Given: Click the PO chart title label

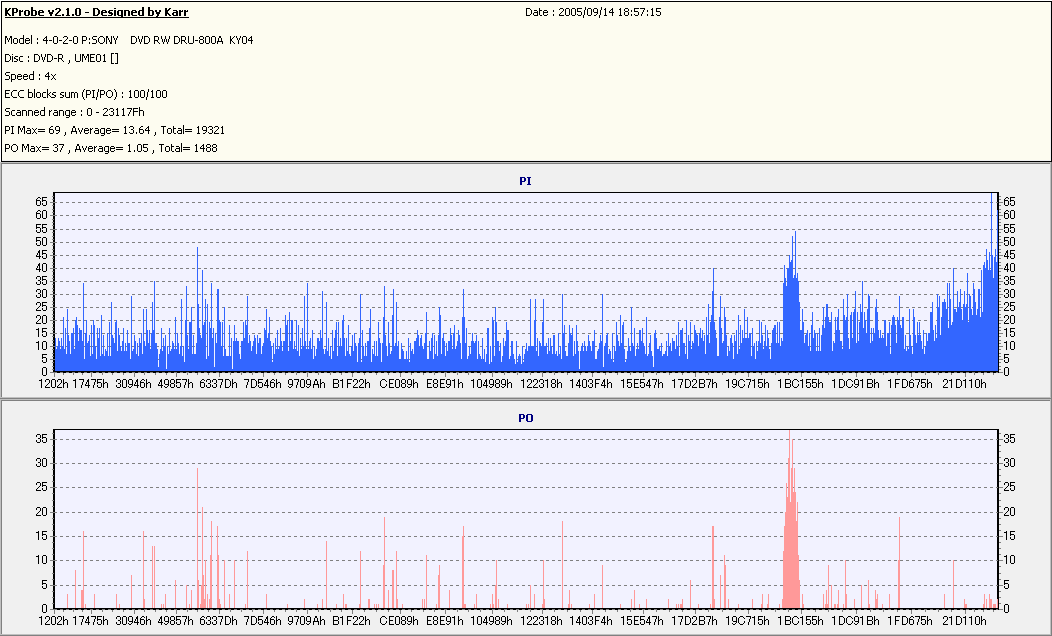Looking at the screenshot, I should tap(525, 418).
